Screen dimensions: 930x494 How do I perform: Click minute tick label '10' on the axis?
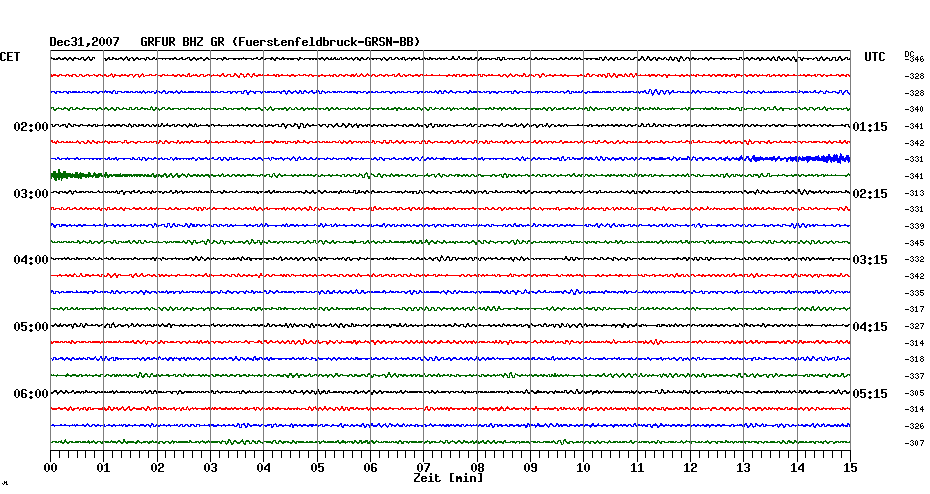584,468
